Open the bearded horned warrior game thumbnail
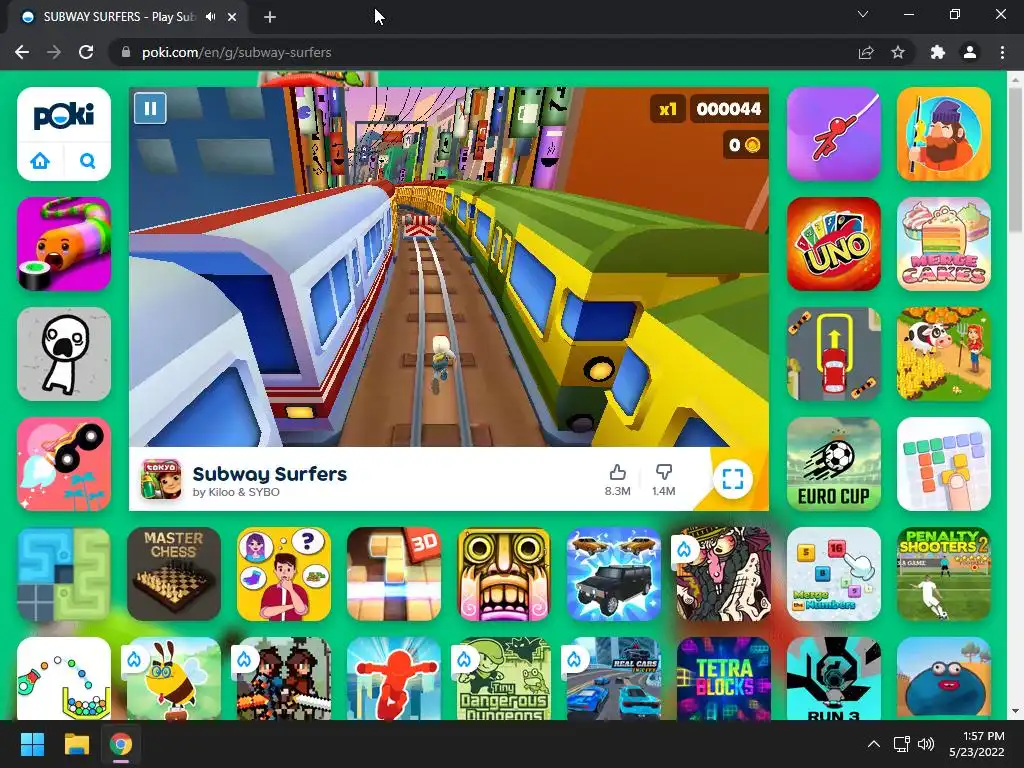 (x=724, y=573)
